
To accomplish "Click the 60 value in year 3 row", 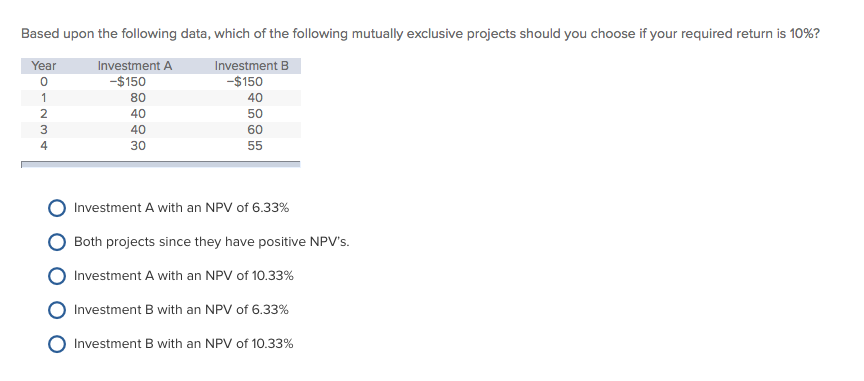I will [x=255, y=130].
